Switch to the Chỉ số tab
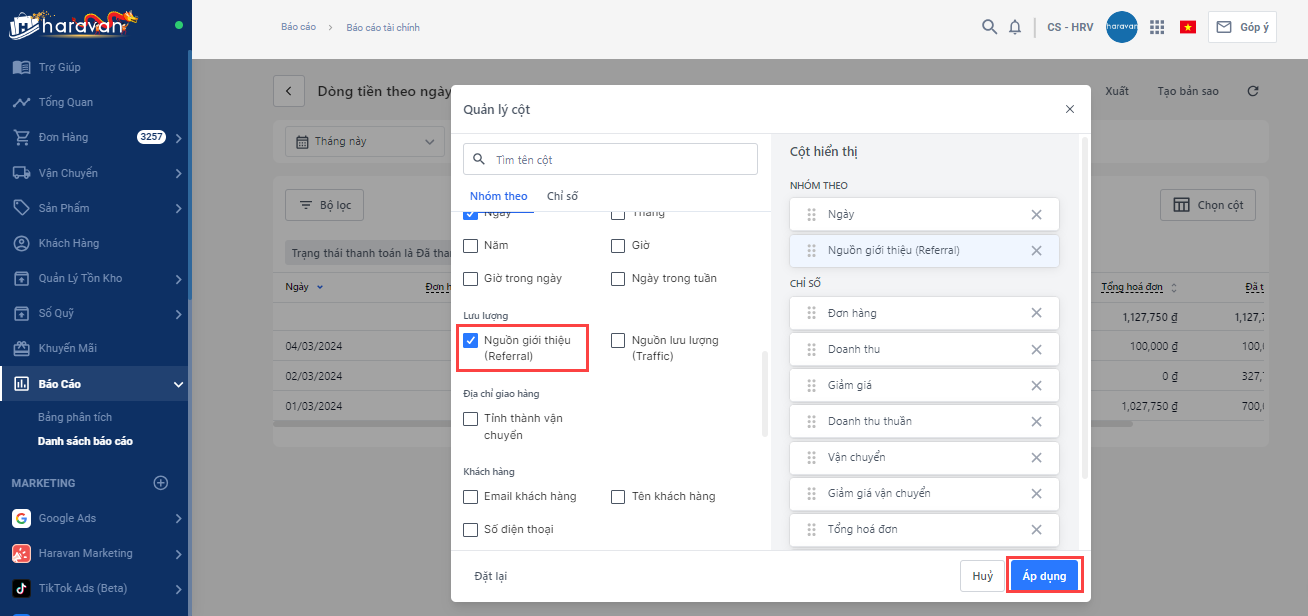This screenshot has width=1308, height=616. (562, 196)
